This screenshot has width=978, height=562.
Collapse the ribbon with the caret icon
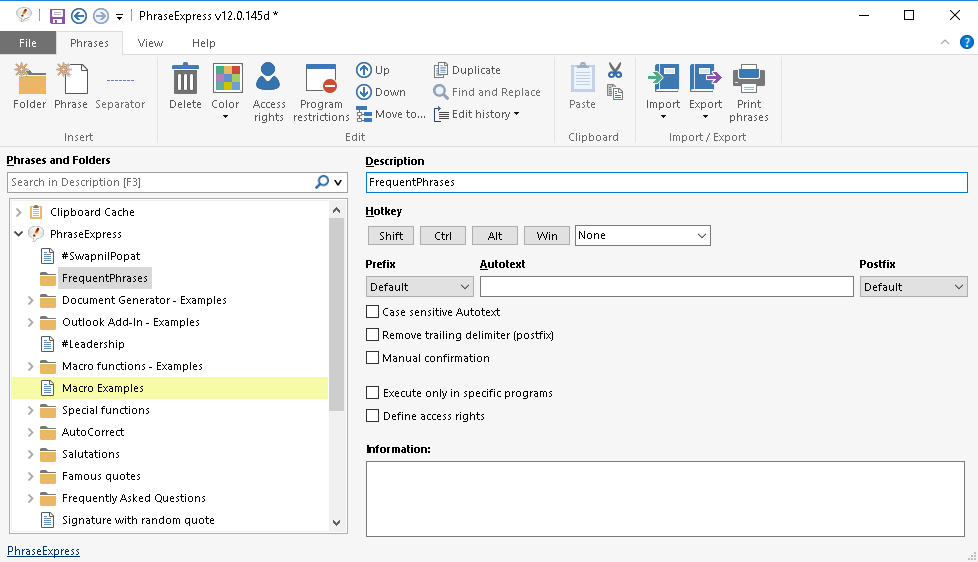pyautogui.click(x=945, y=42)
